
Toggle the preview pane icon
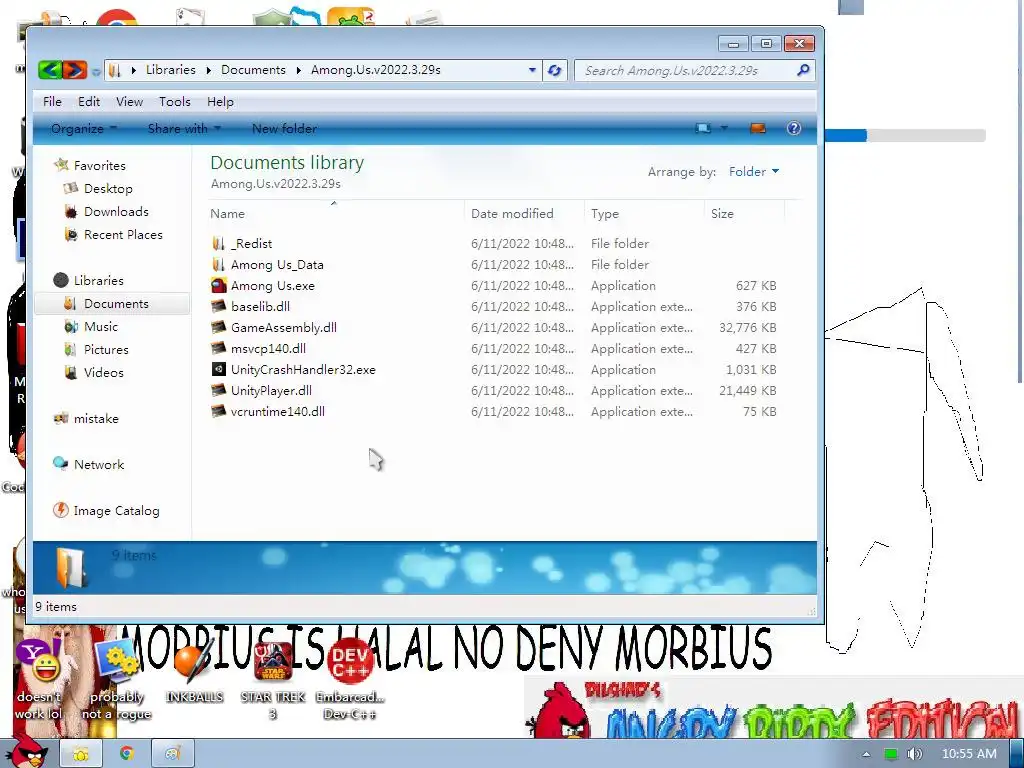[758, 128]
